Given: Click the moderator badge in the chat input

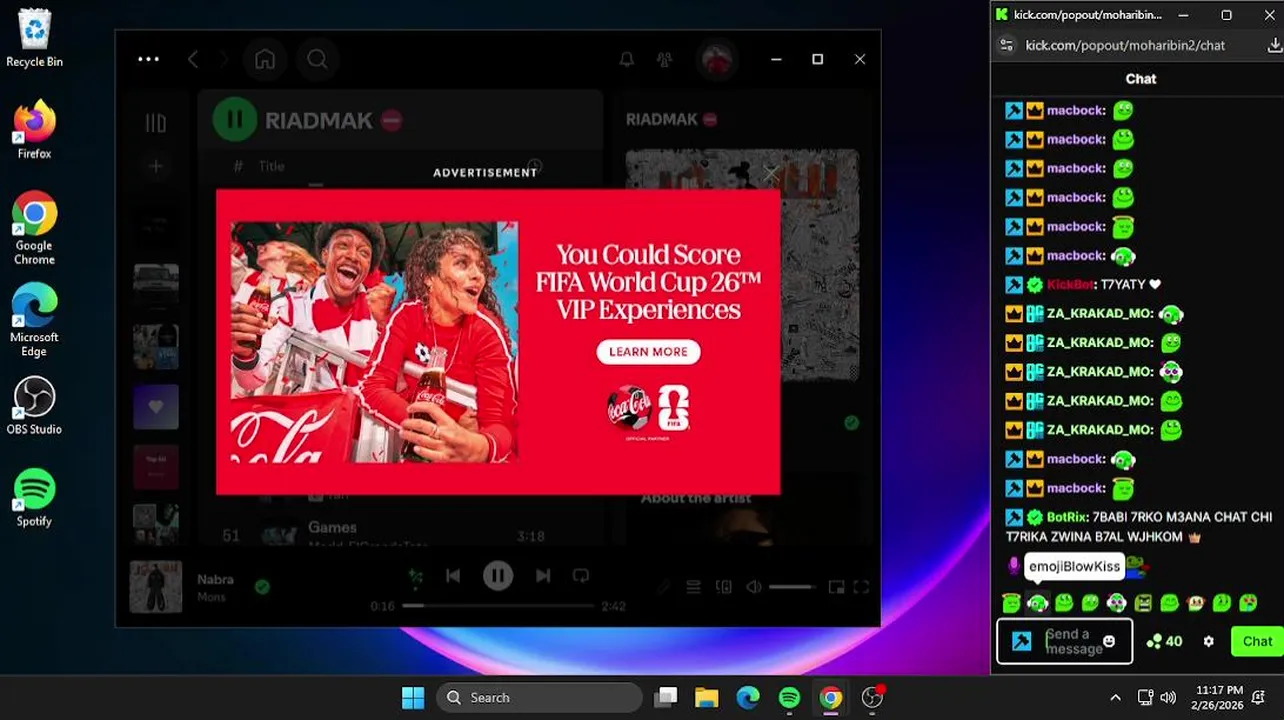Looking at the screenshot, I should 1021,641.
